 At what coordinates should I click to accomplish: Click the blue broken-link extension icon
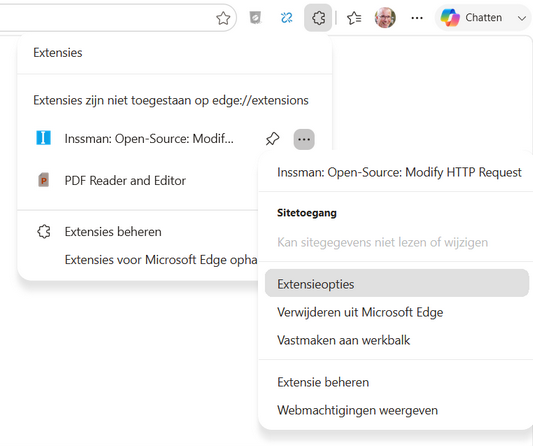287,18
